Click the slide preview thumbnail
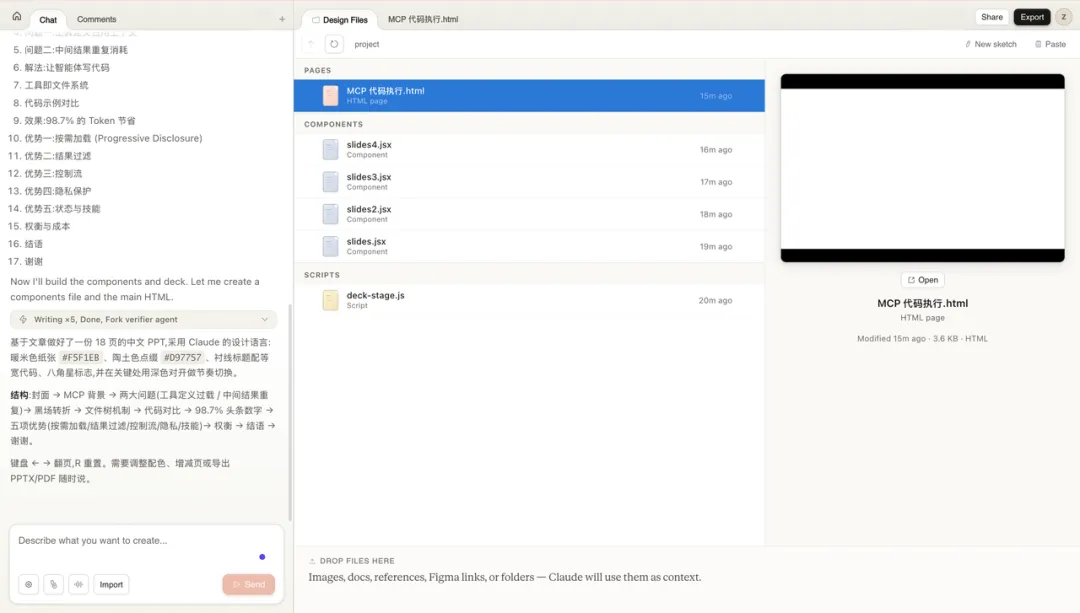The height and width of the screenshot is (613, 1080). (x=922, y=168)
